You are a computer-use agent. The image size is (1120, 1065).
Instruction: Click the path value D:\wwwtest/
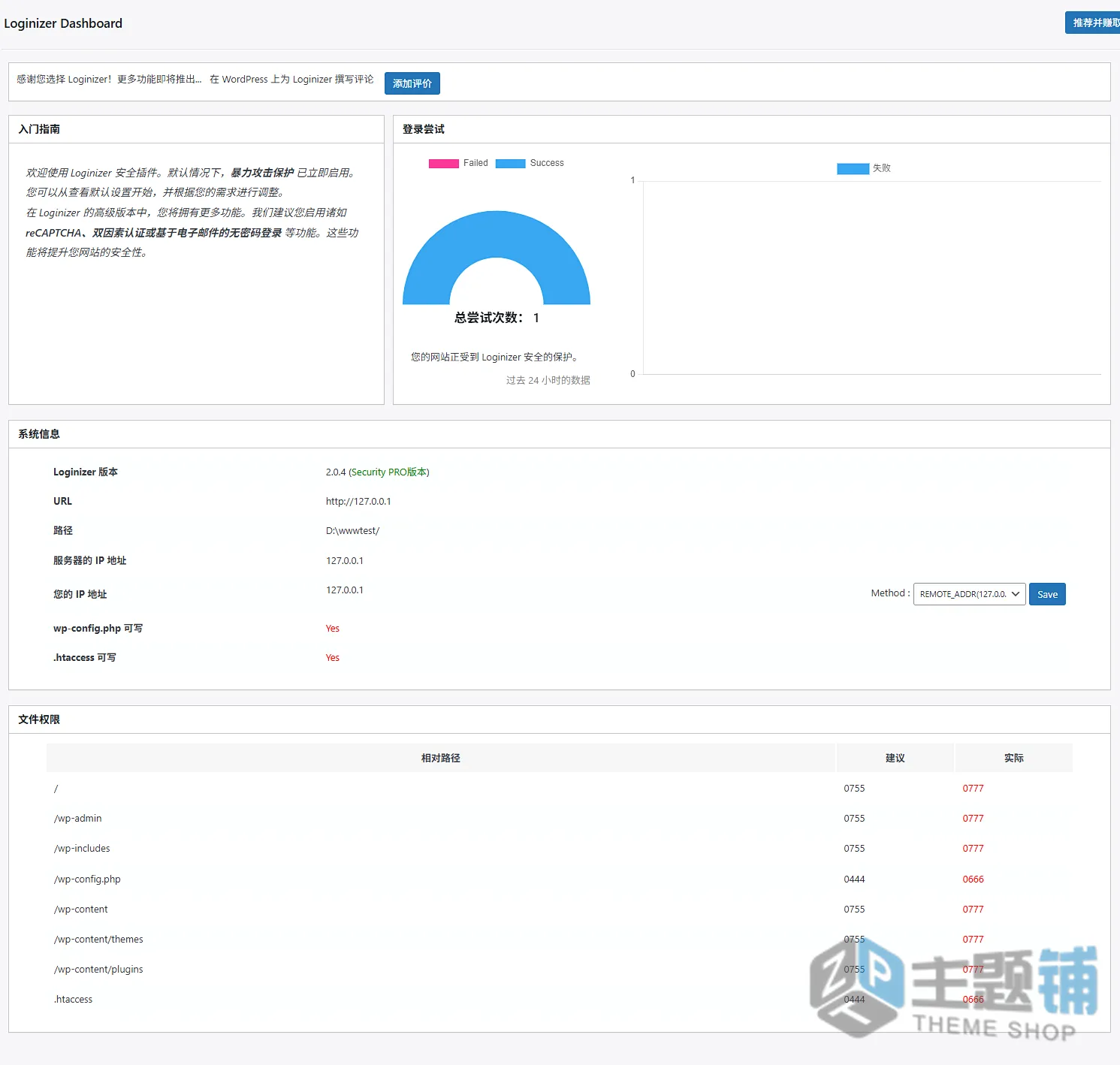tap(352, 530)
